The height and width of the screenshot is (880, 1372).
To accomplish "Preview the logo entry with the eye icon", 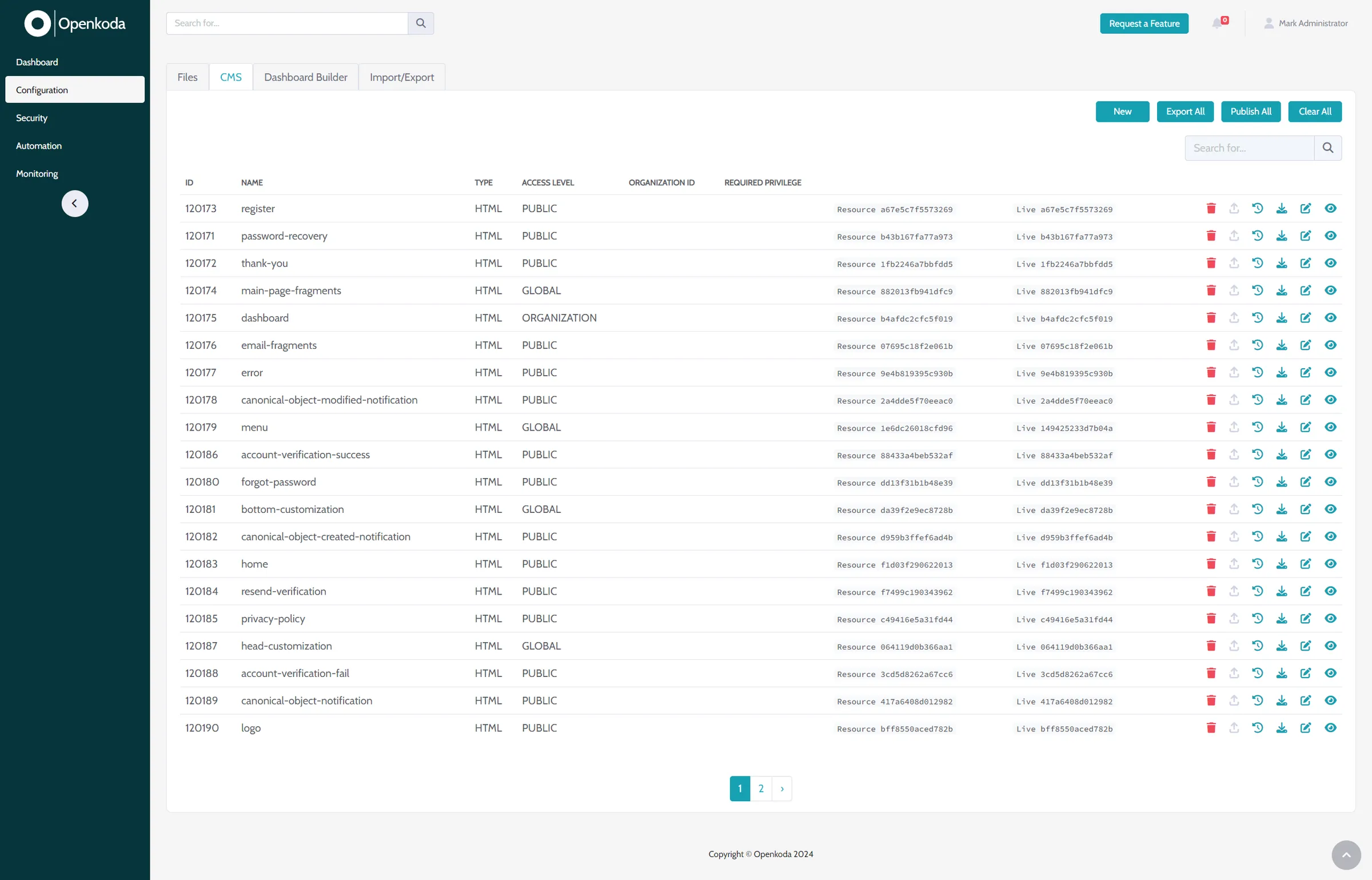I will [x=1330, y=728].
